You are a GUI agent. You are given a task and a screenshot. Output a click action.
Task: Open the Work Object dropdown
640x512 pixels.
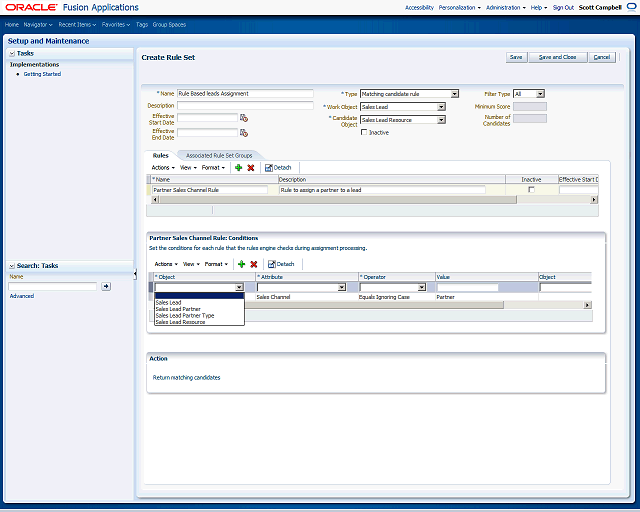[x=441, y=107]
